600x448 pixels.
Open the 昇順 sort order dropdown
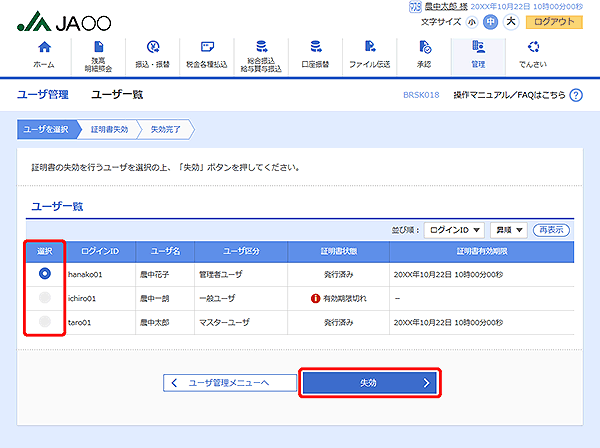tap(506, 230)
